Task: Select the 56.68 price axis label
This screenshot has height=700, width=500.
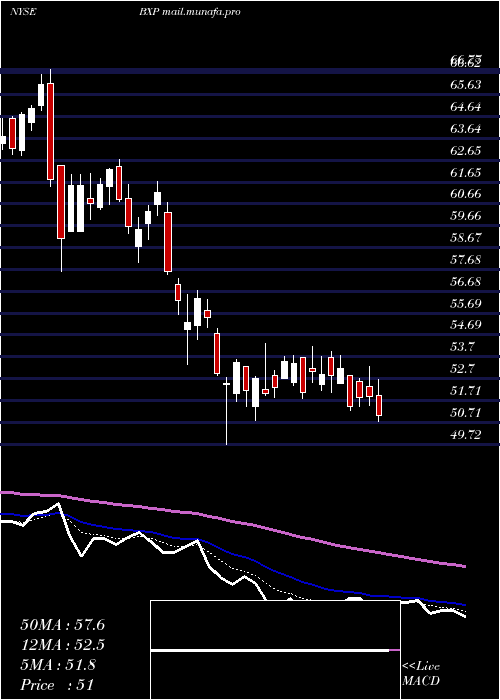Action: point(466,282)
